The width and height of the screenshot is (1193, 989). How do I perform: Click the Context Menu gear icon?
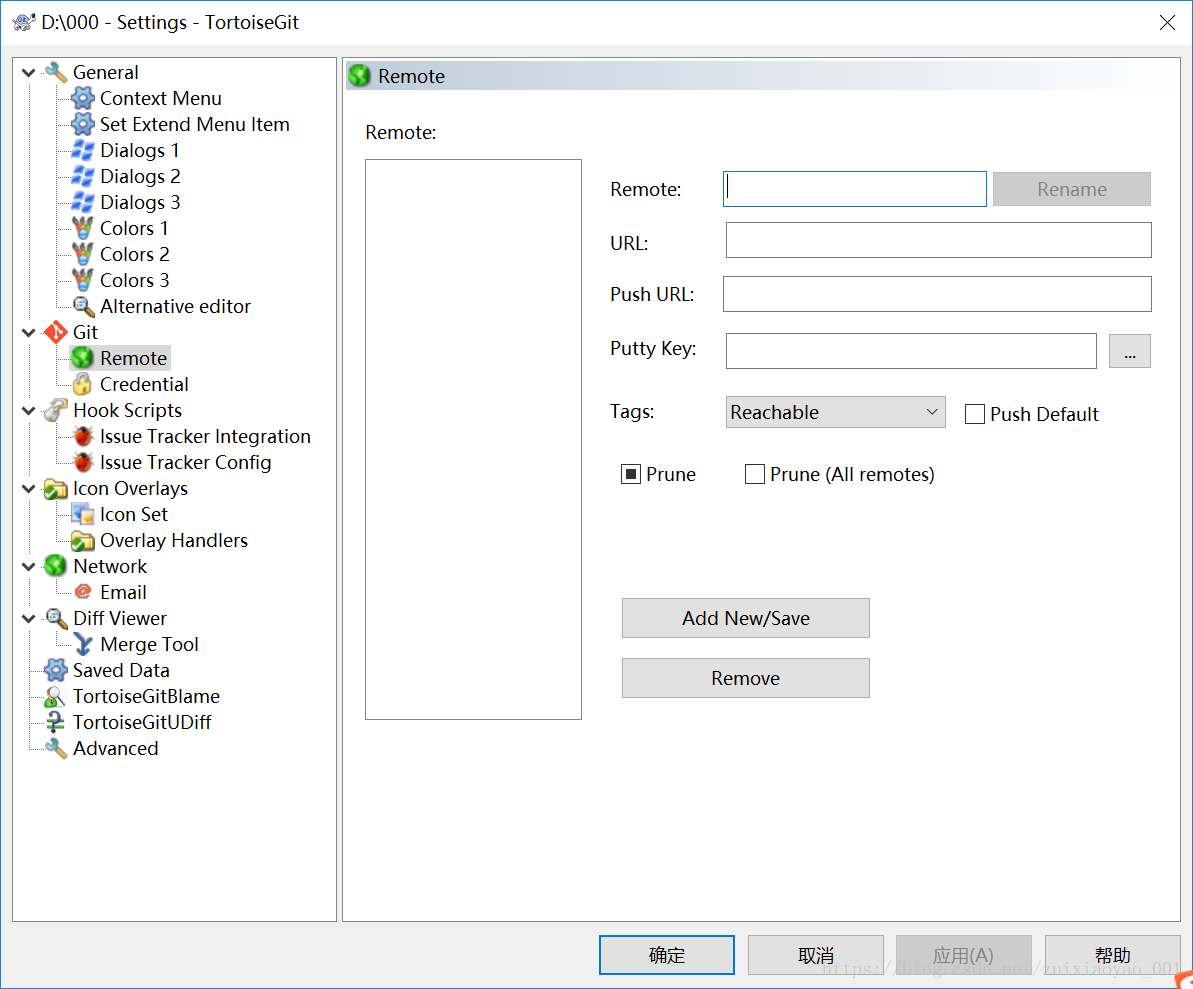click(82, 98)
